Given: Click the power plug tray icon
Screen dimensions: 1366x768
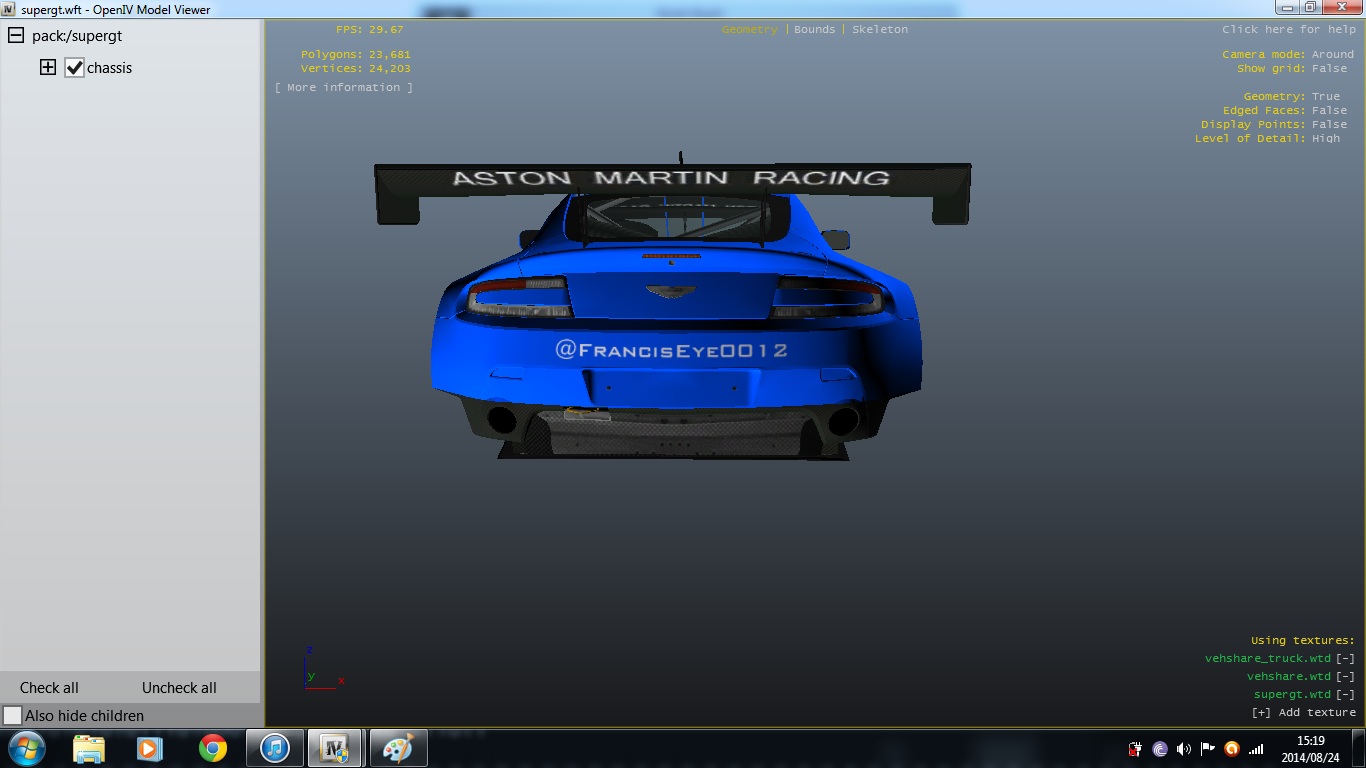Looking at the screenshot, I should [1135, 749].
